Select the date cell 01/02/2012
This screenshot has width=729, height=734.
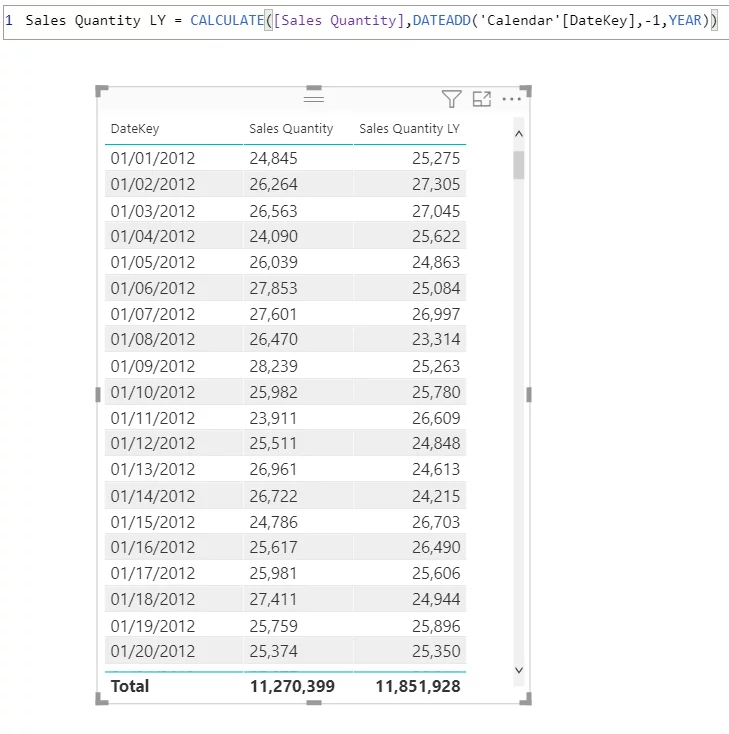pos(153,184)
